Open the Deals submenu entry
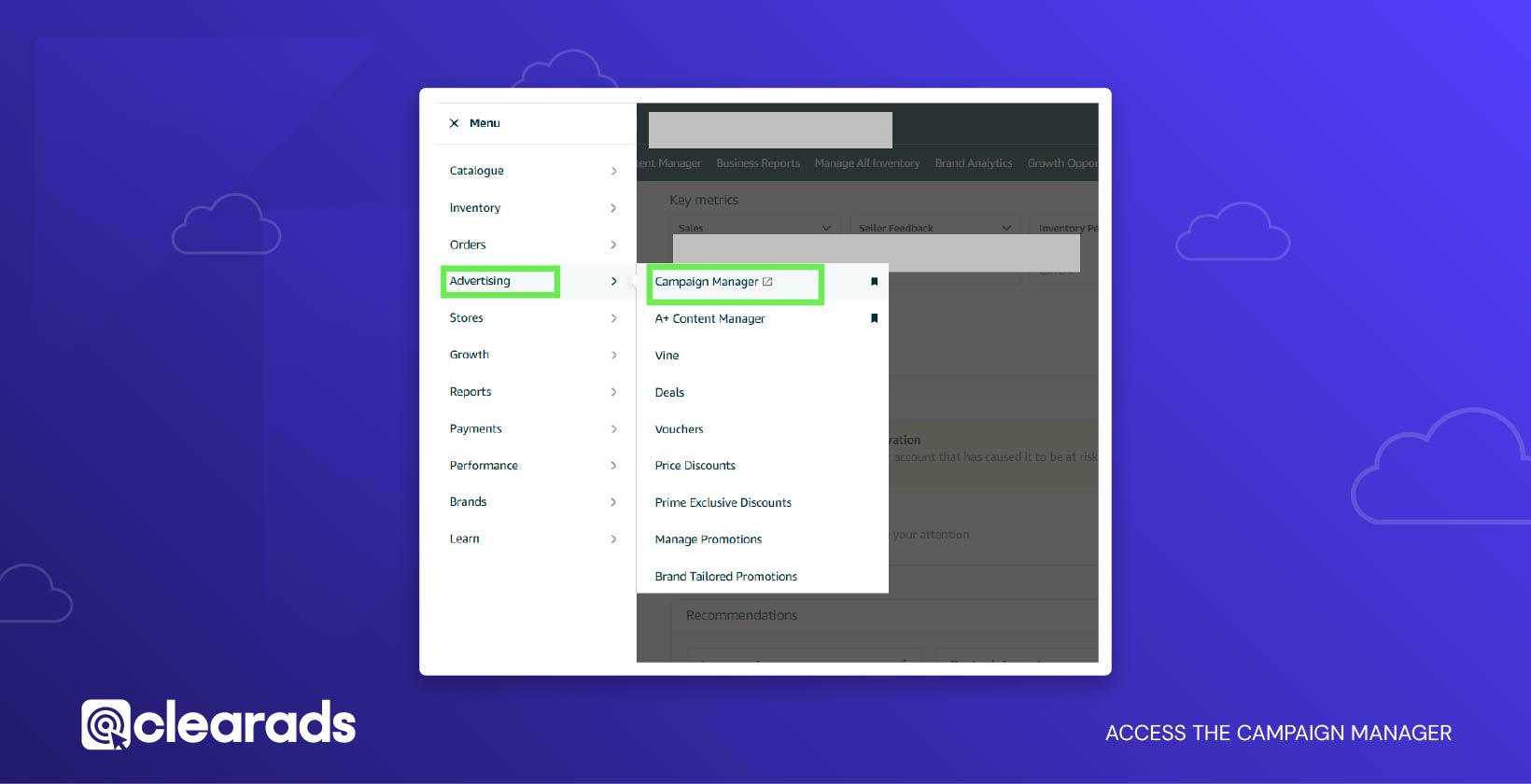The height and width of the screenshot is (784, 1531). coord(669,393)
